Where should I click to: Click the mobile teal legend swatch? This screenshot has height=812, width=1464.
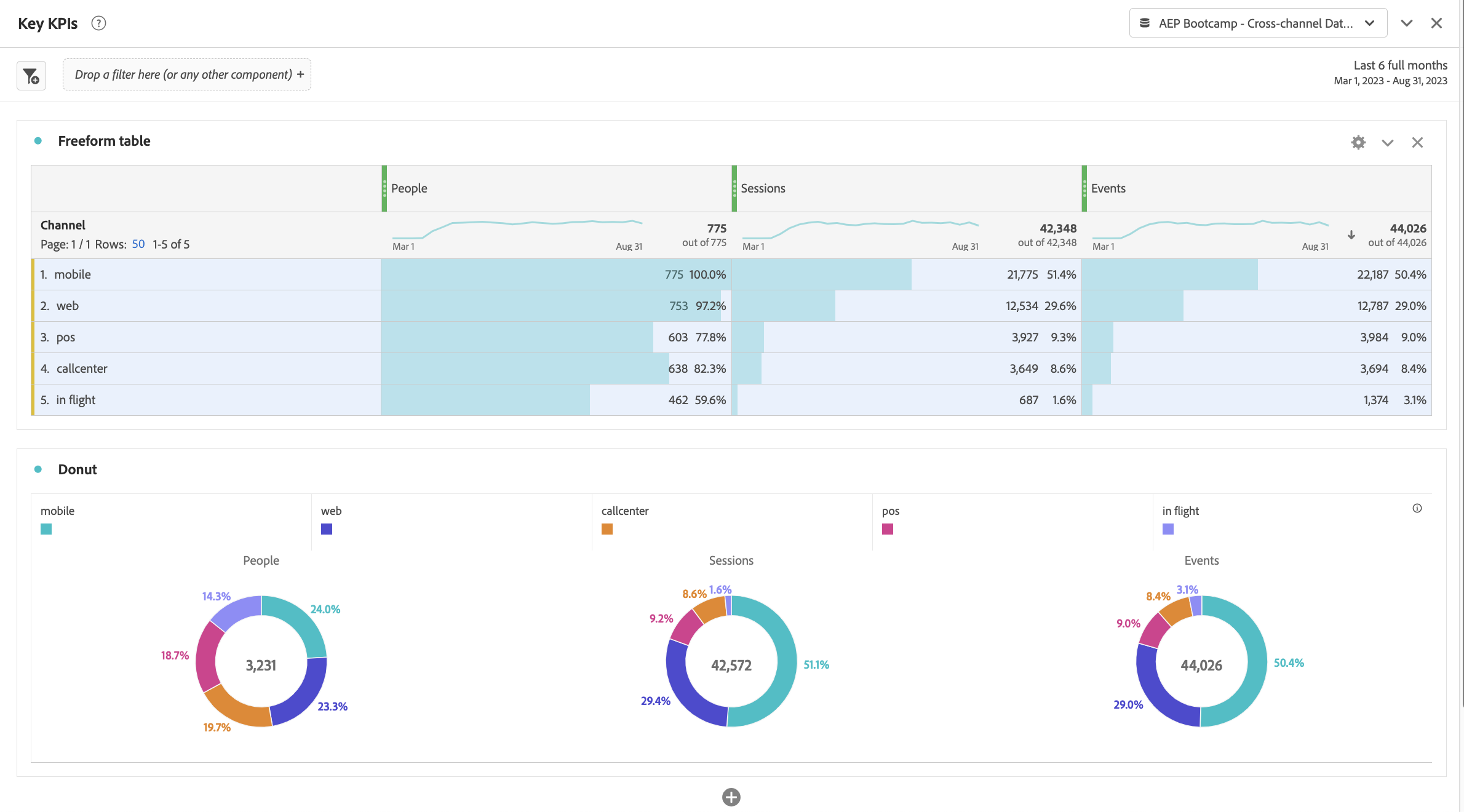46,529
